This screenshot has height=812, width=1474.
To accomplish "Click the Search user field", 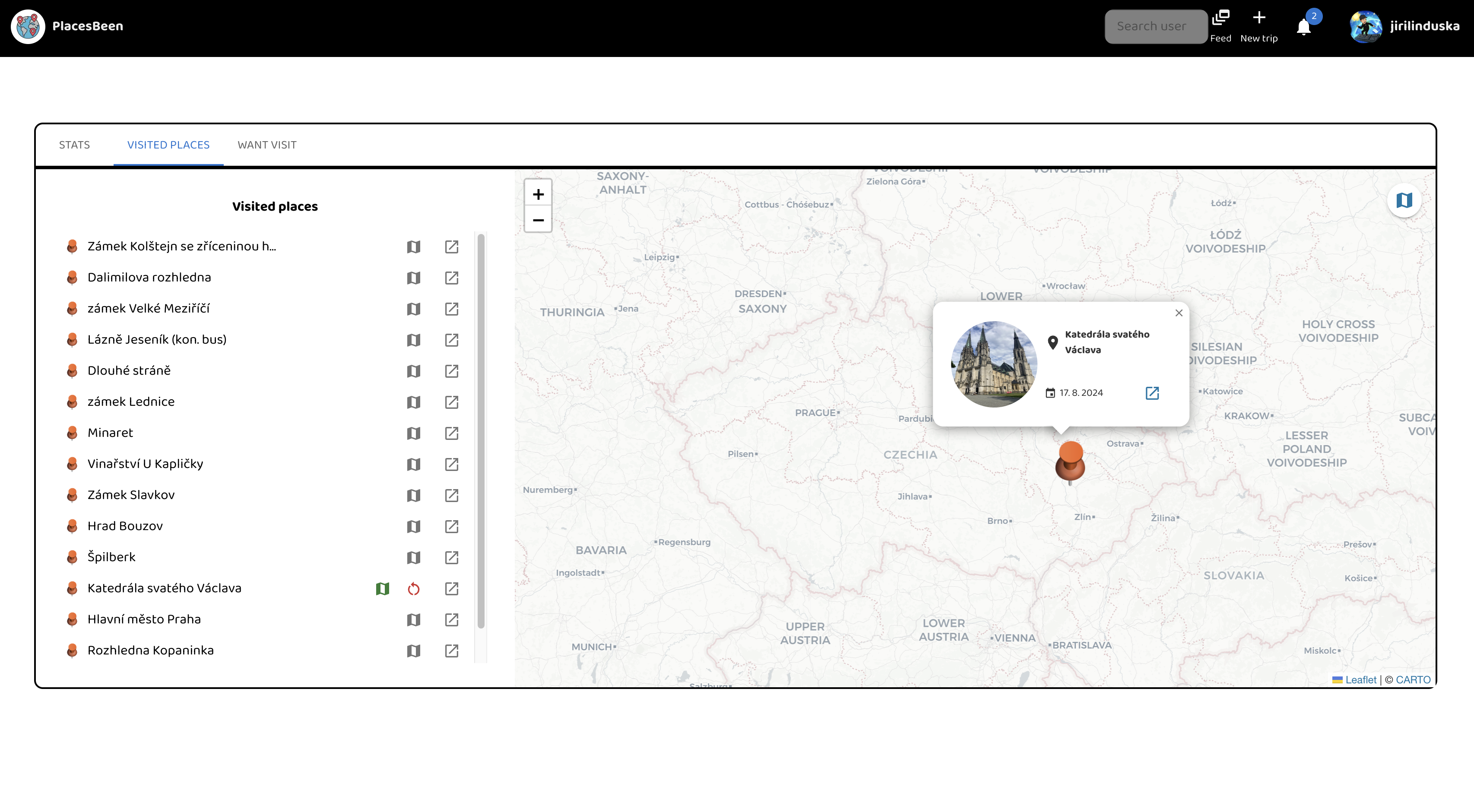I will 1155,26.
